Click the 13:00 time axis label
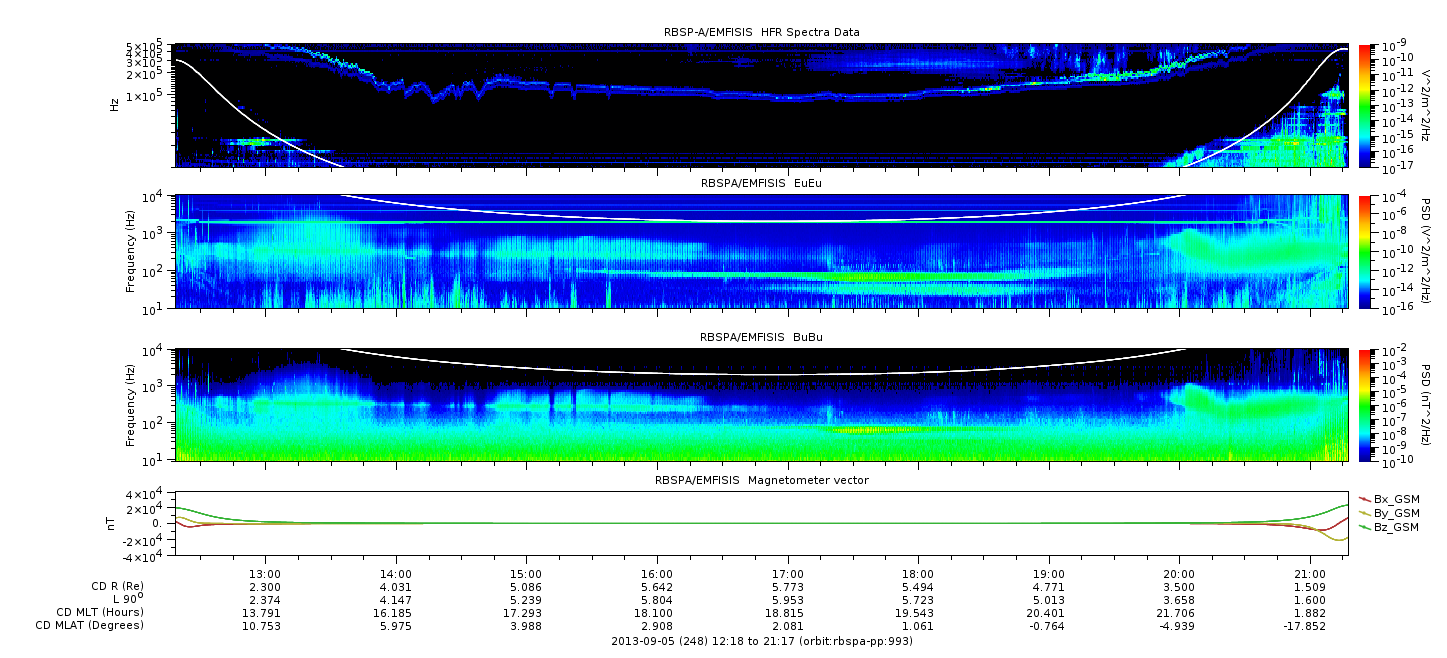 point(265,574)
